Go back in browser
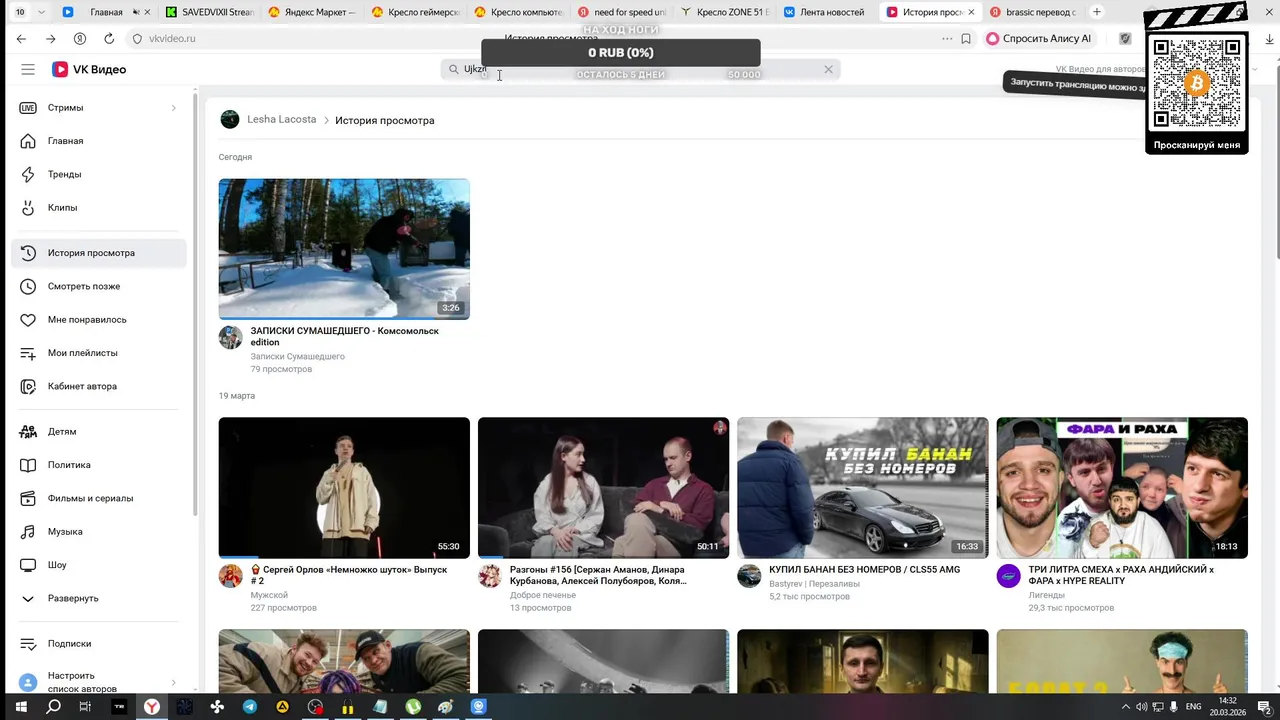Image resolution: width=1280 pixels, height=720 pixels. (21, 38)
